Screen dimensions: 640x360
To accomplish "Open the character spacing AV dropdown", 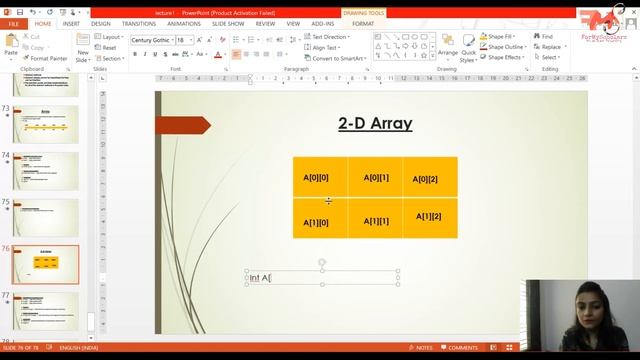I will tap(187, 54).
